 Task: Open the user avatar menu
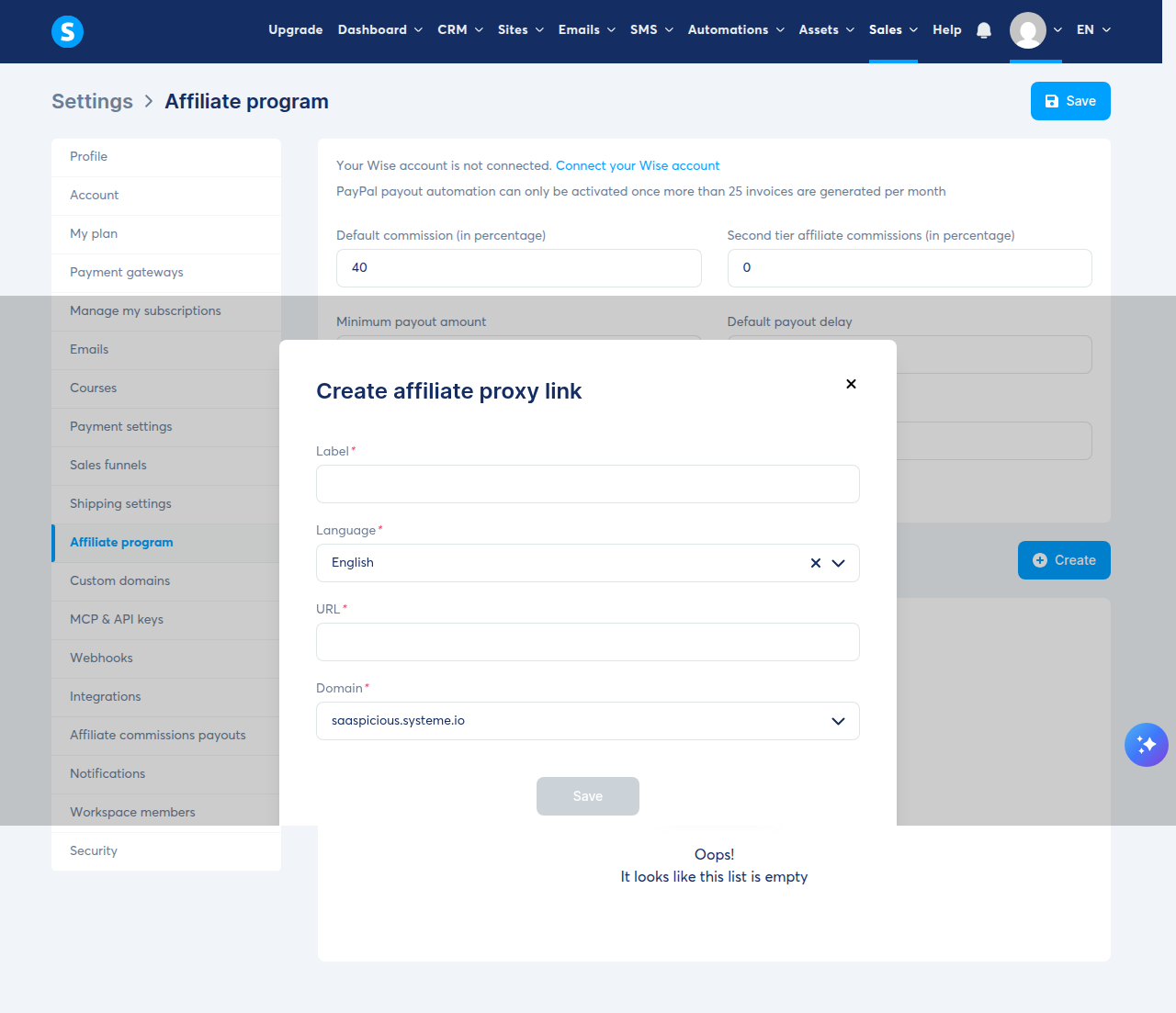click(1028, 30)
